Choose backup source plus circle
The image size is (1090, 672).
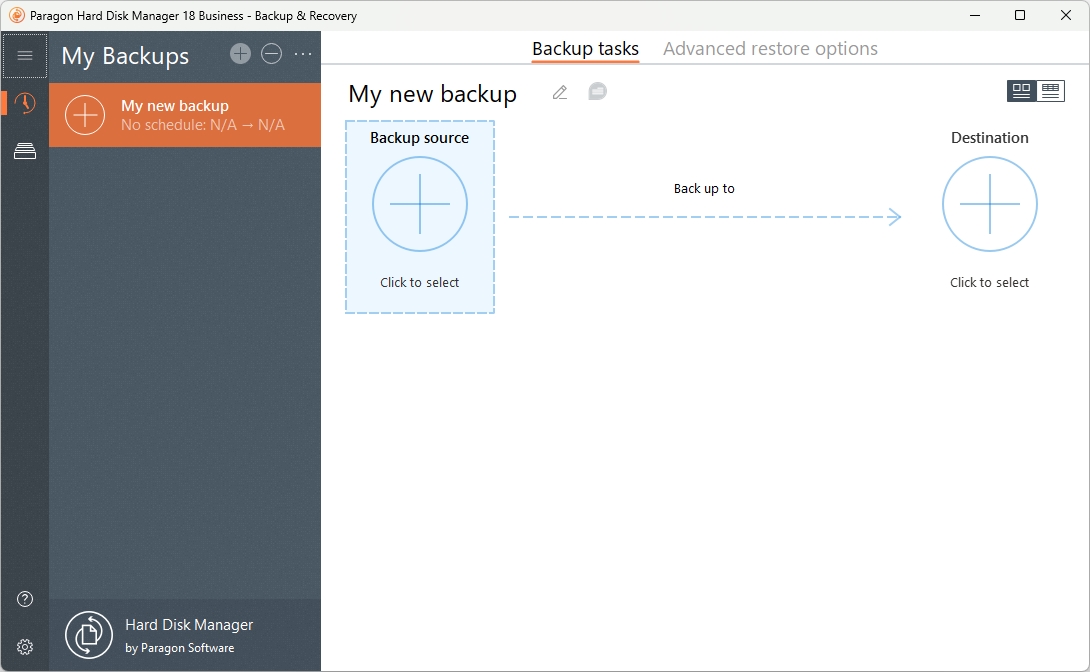(420, 204)
